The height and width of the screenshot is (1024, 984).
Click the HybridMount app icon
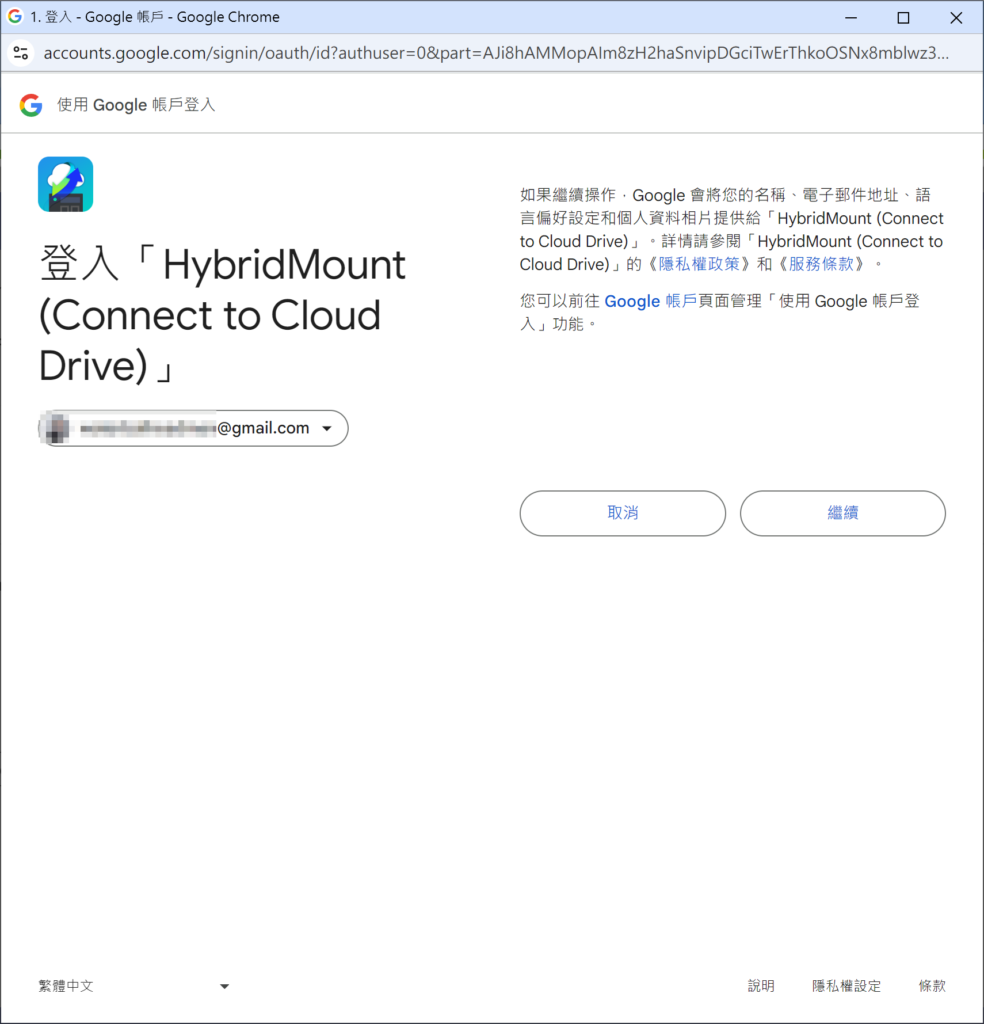click(x=66, y=184)
